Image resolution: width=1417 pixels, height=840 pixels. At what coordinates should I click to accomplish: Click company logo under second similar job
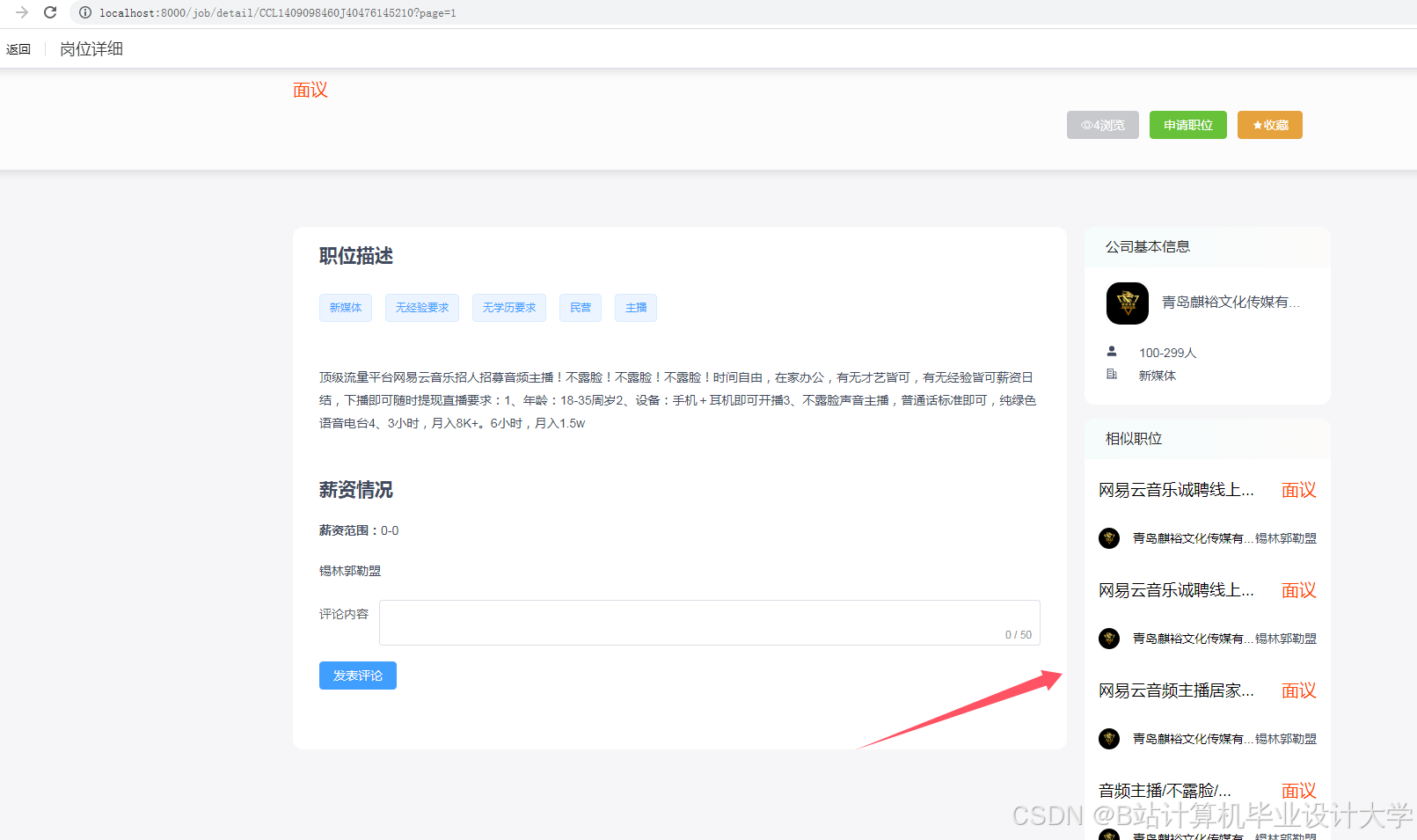pyautogui.click(x=1109, y=639)
